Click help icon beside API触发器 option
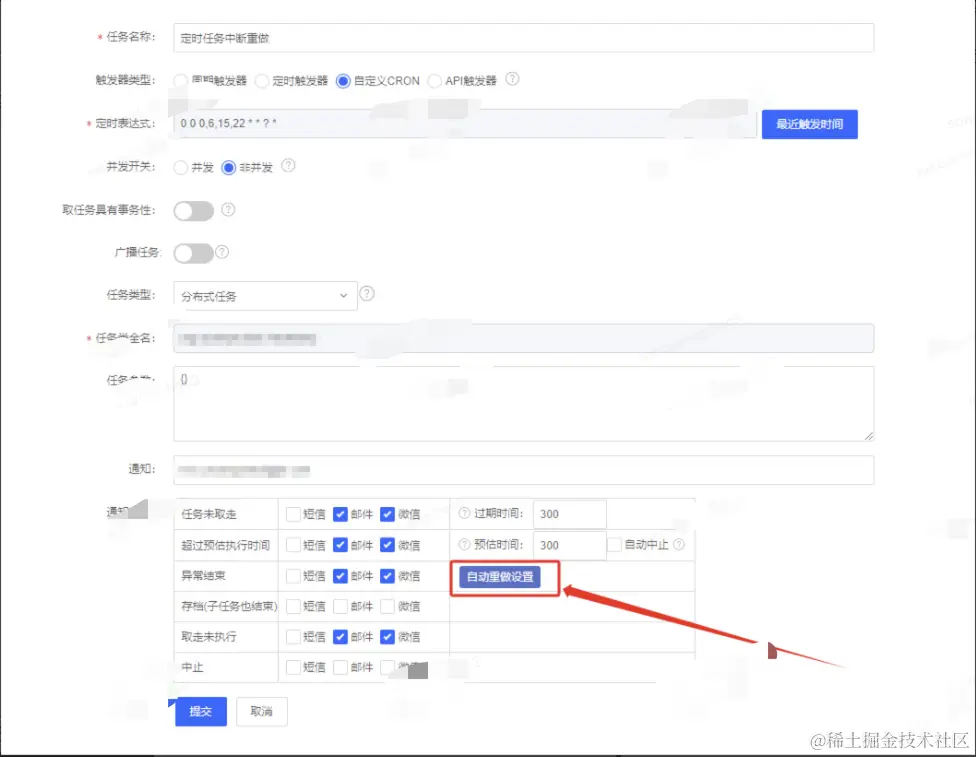The width and height of the screenshot is (976, 757). click(512, 79)
